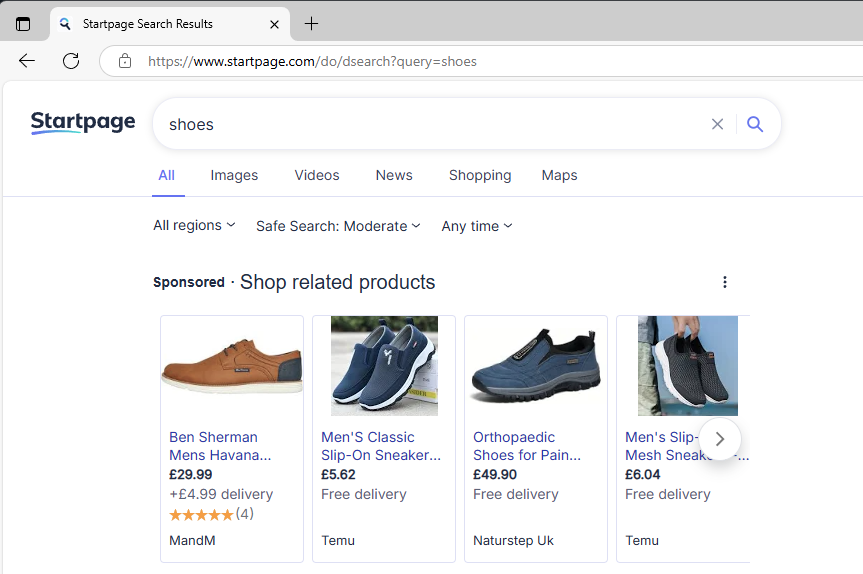The width and height of the screenshot is (863, 574).
Task: Expand the All regions dropdown
Action: (194, 226)
